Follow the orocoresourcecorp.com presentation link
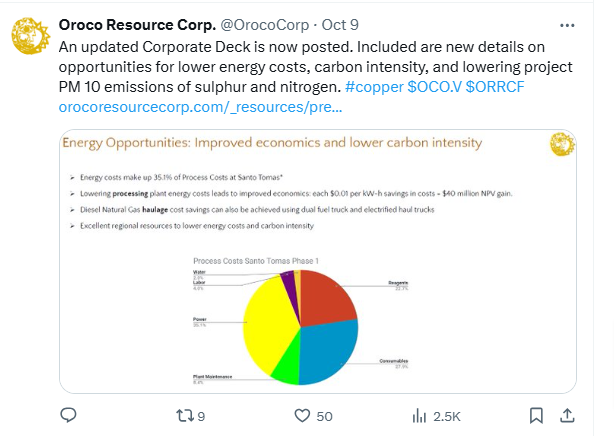614x436 pixels. (200, 107)
